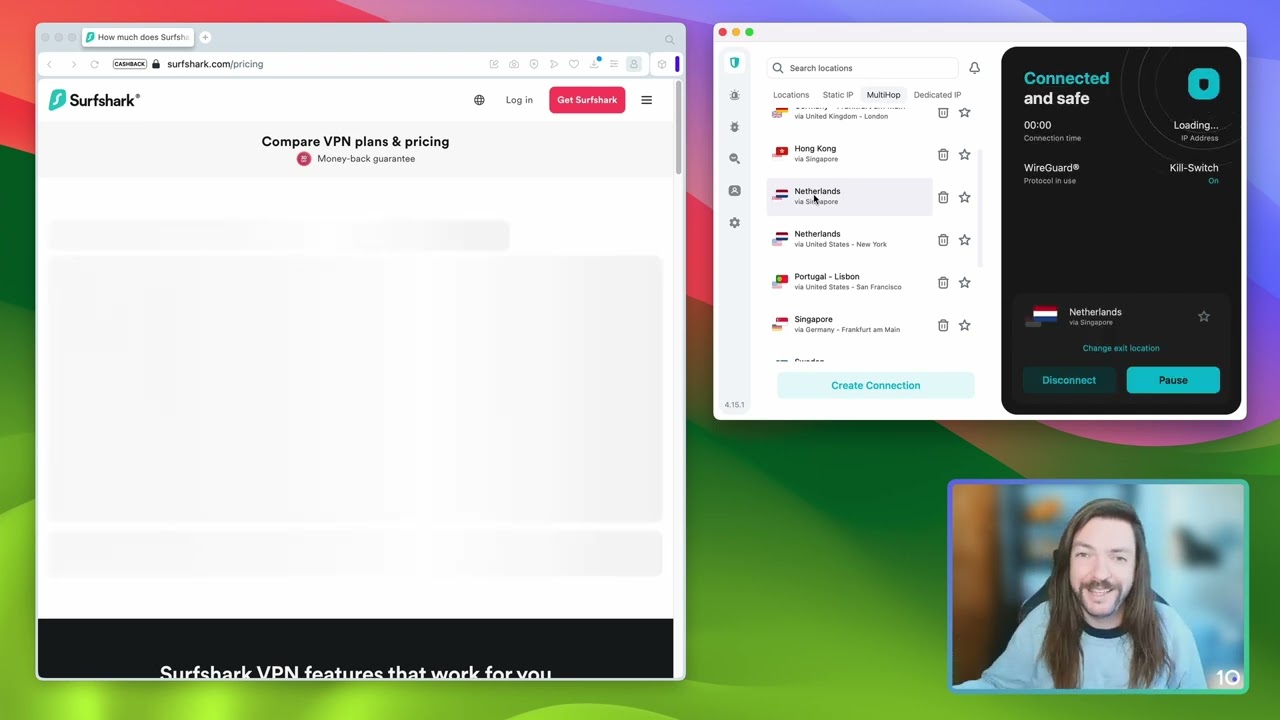Click the Disconnect button
This screenshot has width=1280, height=720.
coord(1069,380)
